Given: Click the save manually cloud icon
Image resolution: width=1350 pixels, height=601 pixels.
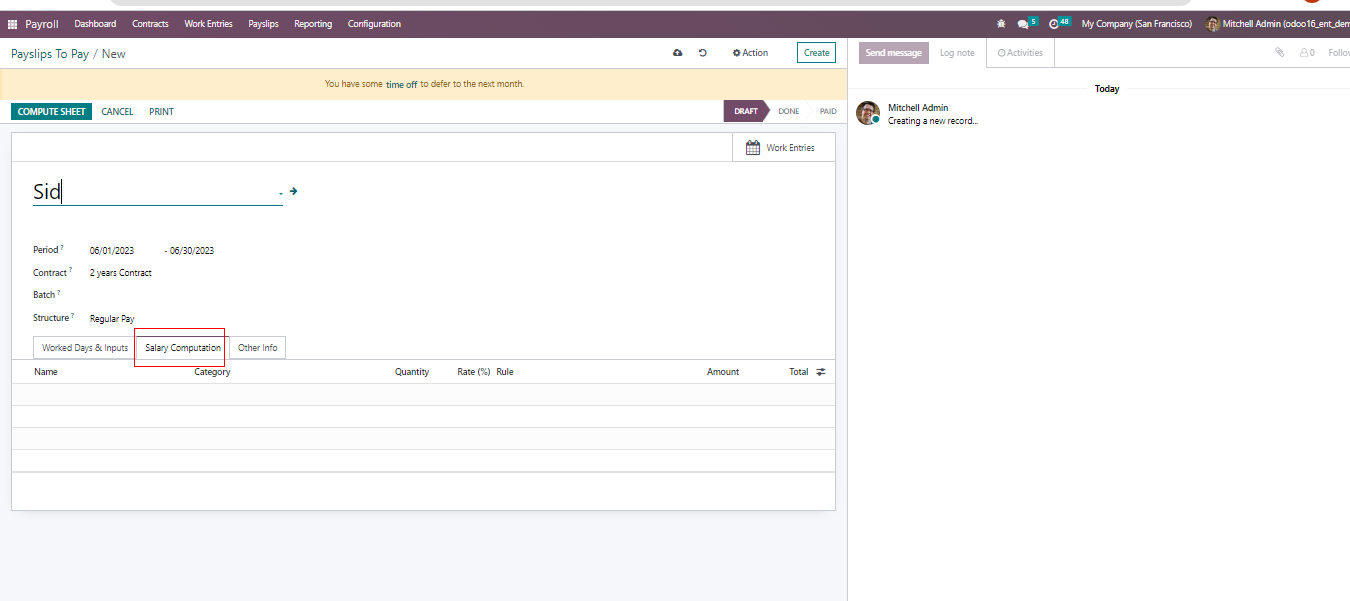Looking at the screenshot, I should 678,53.
